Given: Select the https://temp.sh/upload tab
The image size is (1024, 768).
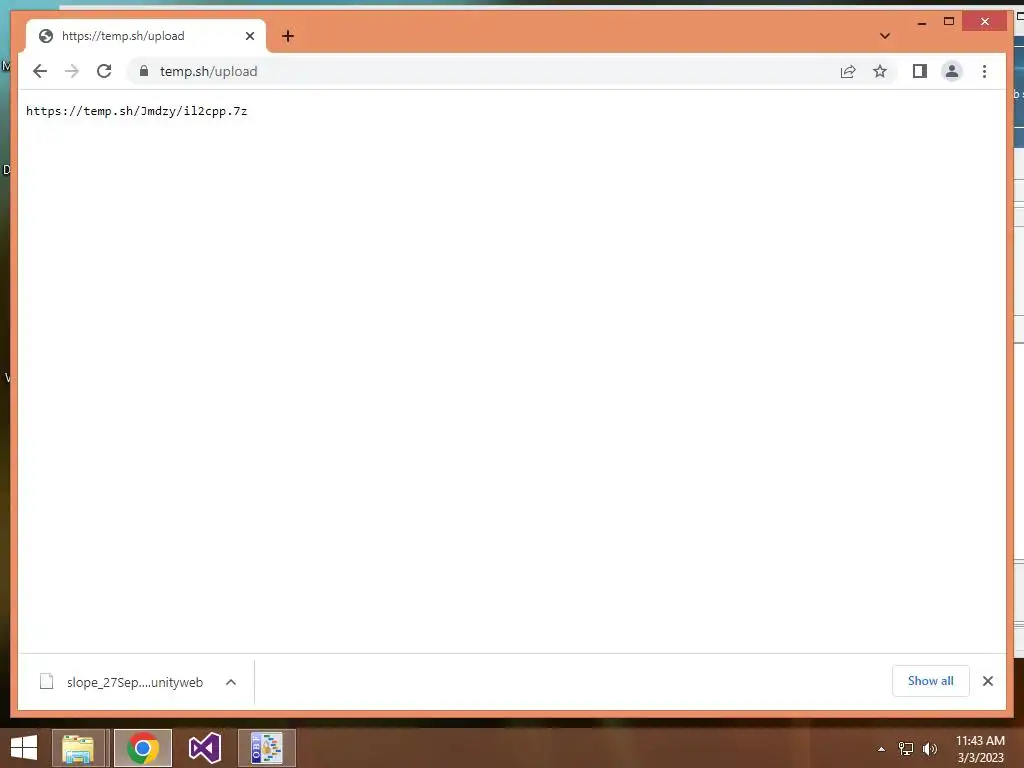Looking at the screenshot, I should tap(146, 36).
